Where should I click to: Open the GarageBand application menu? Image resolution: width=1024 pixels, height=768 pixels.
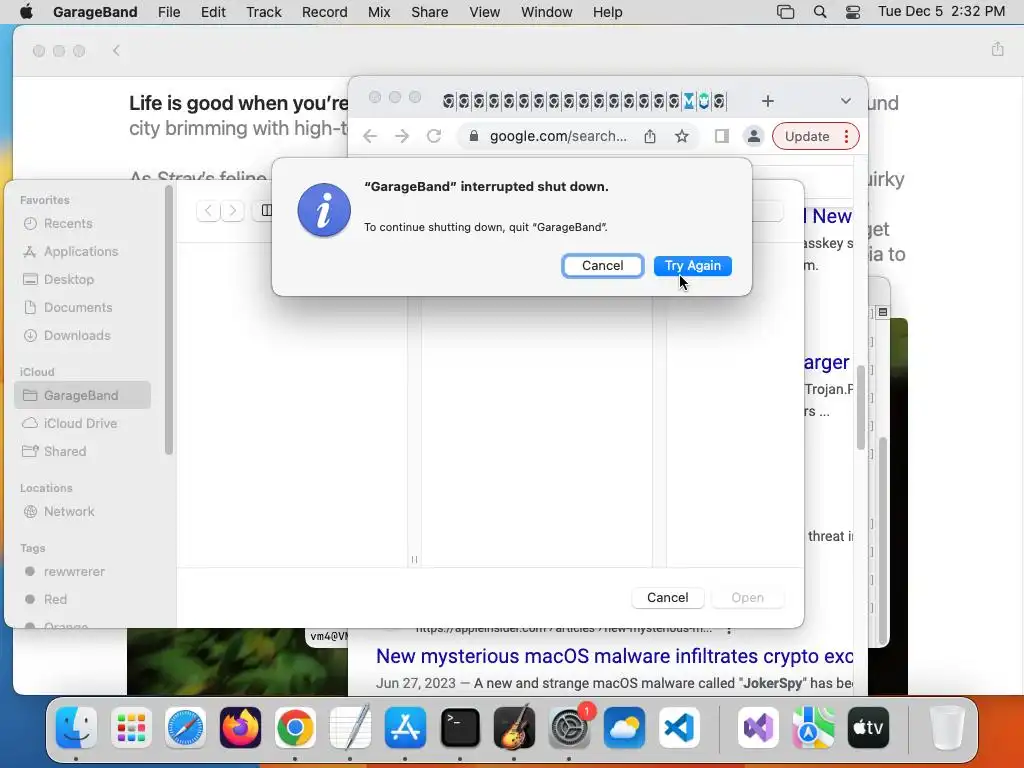[95, 12]
